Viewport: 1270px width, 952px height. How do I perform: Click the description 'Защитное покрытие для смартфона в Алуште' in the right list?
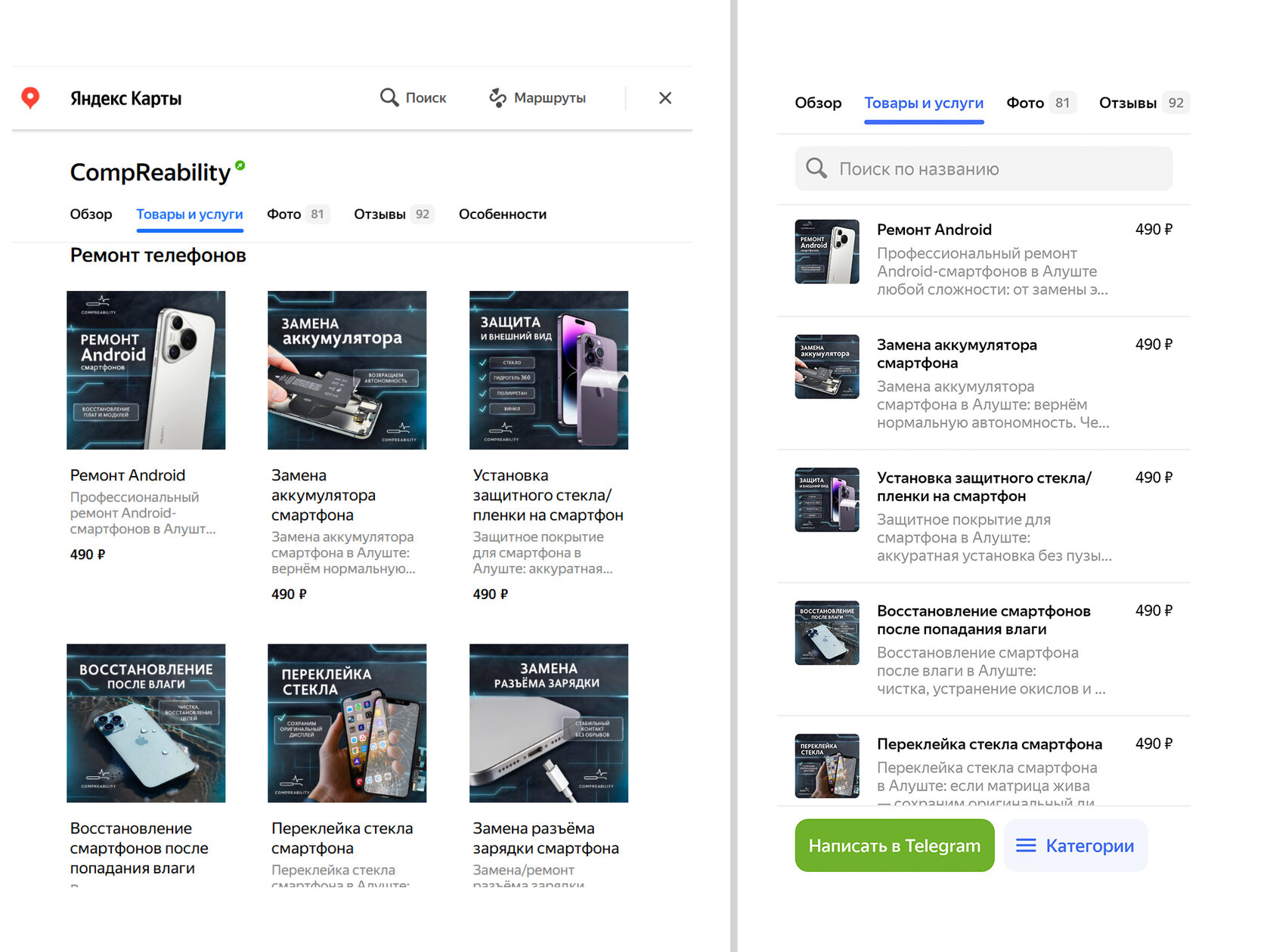coord(994,537)
